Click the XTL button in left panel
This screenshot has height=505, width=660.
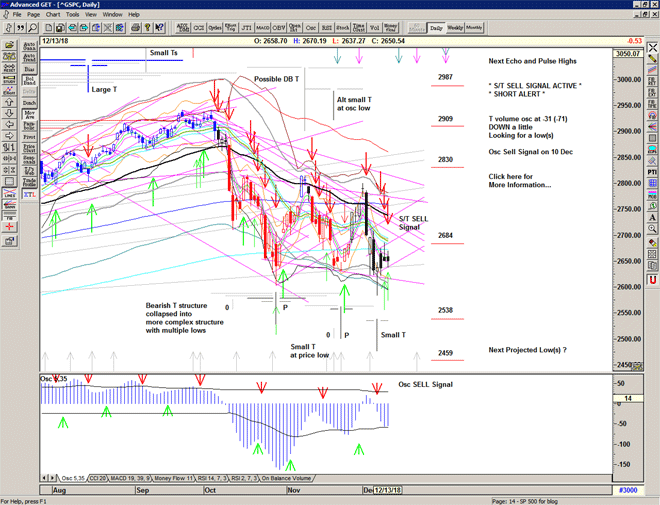click(x=29, y=196)
